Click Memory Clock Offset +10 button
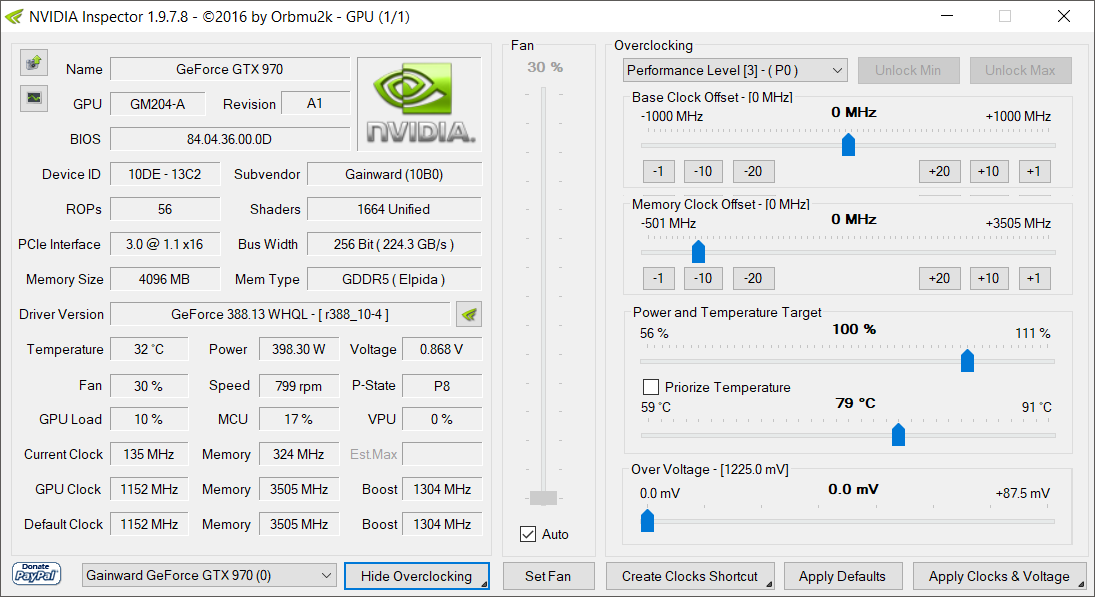1095x597 pixels. pyautogui.click(x=989, y=278)
